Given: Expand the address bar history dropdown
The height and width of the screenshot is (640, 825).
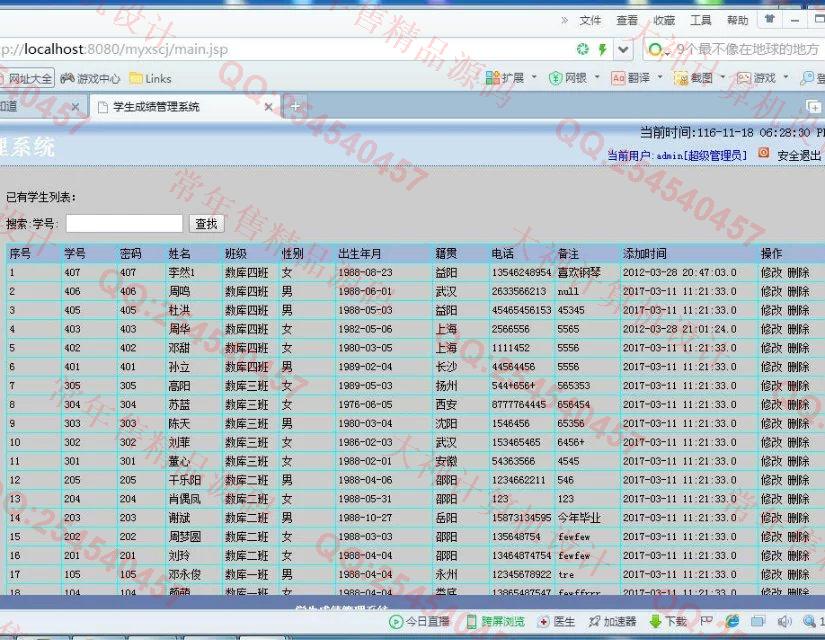Looking at the screenshot, I should coord(623,49).
